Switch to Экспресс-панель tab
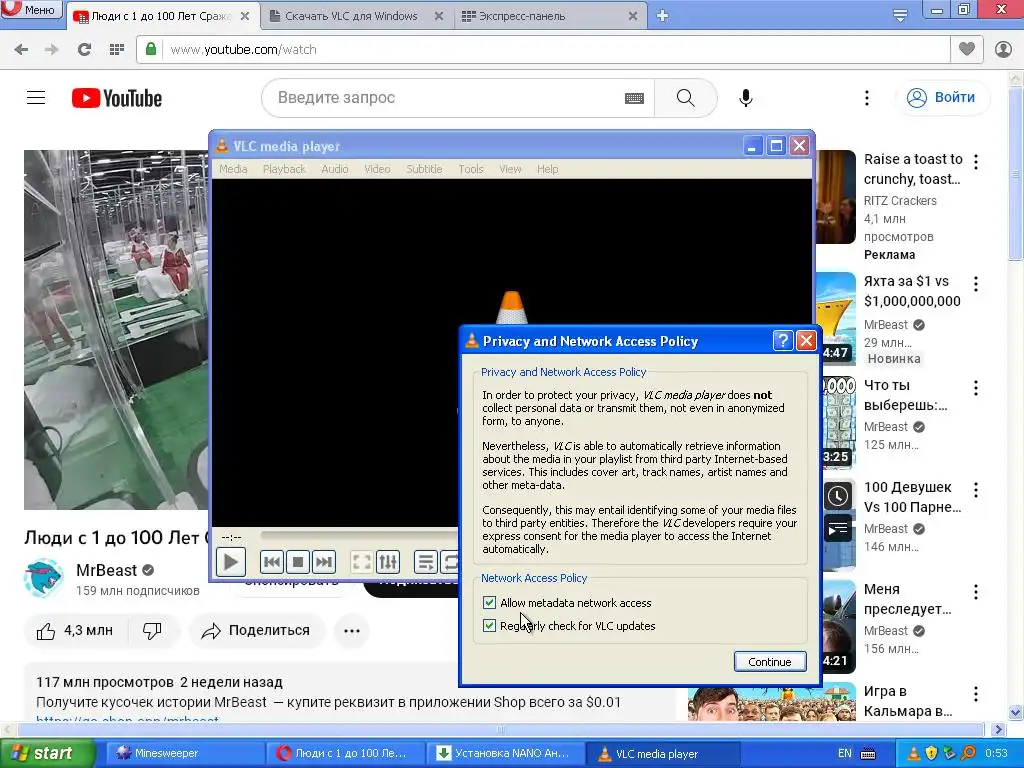 coord(550,16)
